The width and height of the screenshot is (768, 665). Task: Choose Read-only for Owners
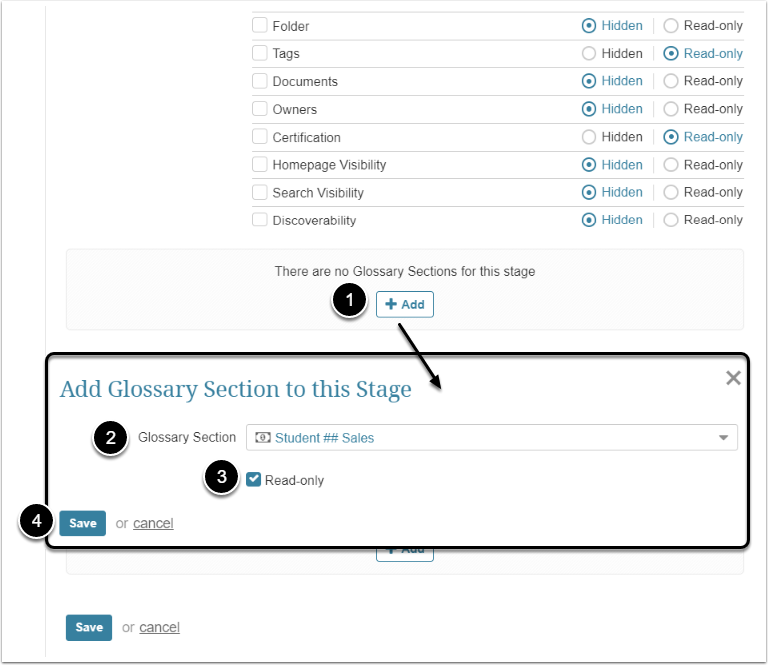(671, 109)
